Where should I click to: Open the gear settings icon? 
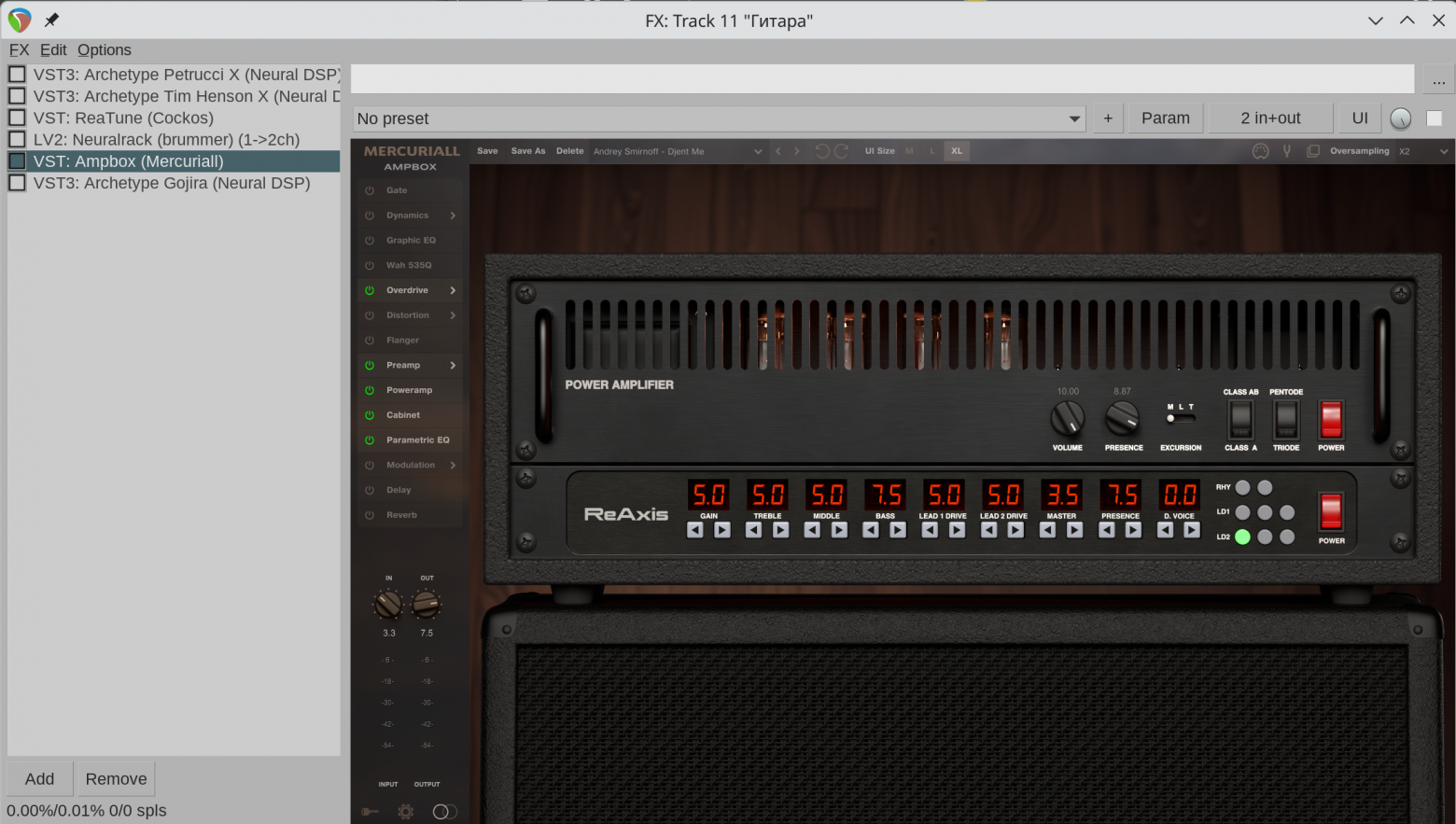[406, 812]
